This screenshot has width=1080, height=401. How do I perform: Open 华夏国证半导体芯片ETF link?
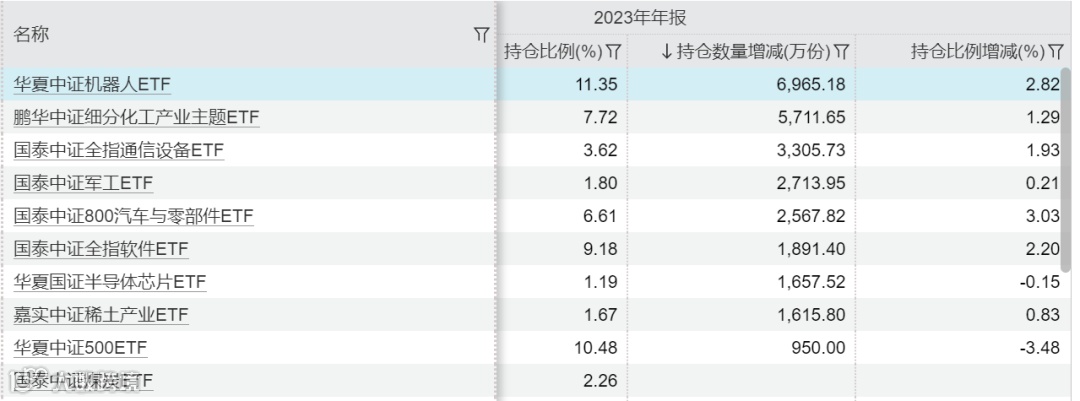coord(110,282)
